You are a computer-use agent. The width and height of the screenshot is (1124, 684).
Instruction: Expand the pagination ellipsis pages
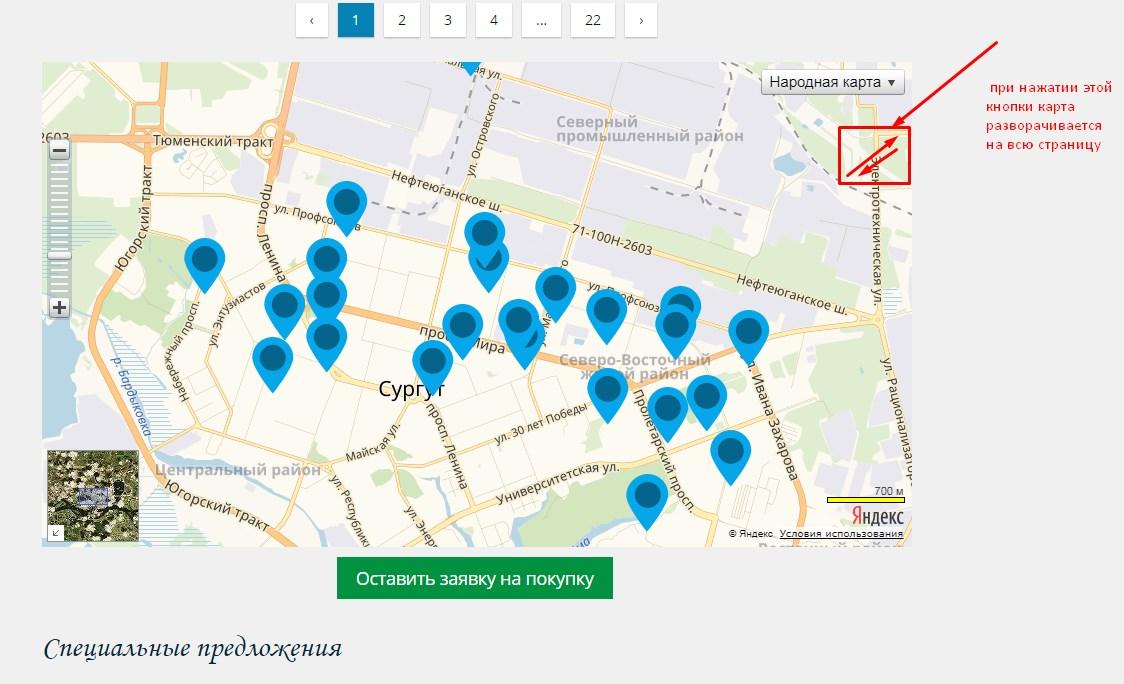coord(540,19)
